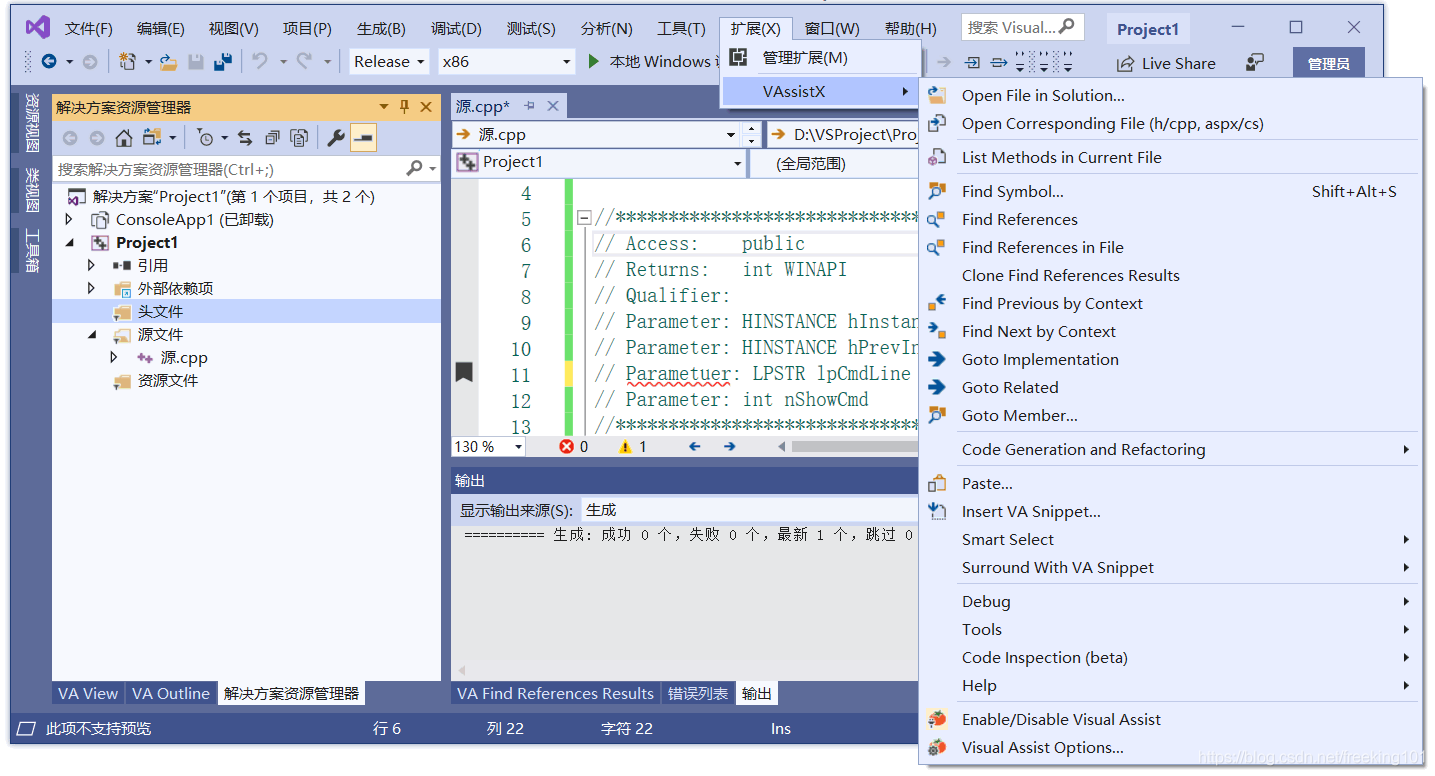Screen dimensions: 1435x776
Task: Click the Open File folder toolbar icon
Action: click(169, 62)
